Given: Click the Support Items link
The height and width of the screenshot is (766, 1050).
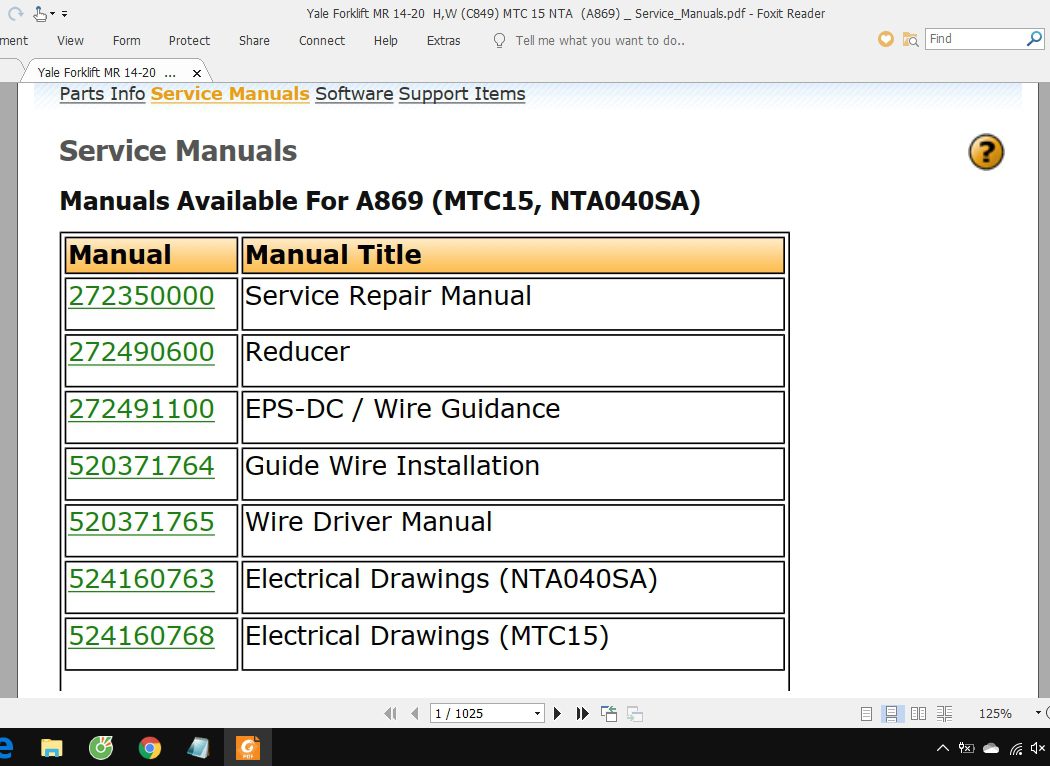Looking at the screenshot, I should (x=461, y=93).
